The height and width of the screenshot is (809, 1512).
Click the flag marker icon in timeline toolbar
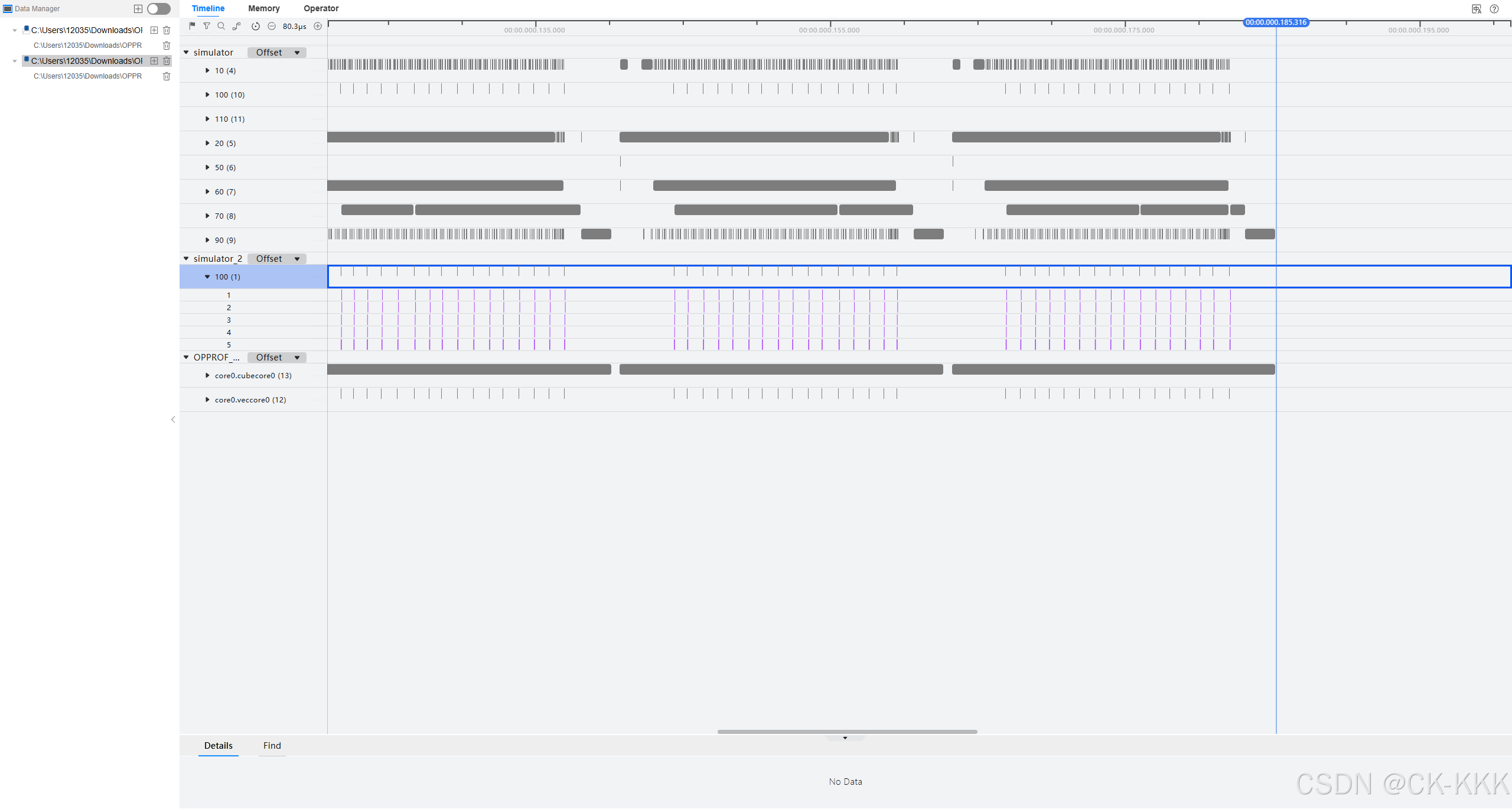[192, 26]
